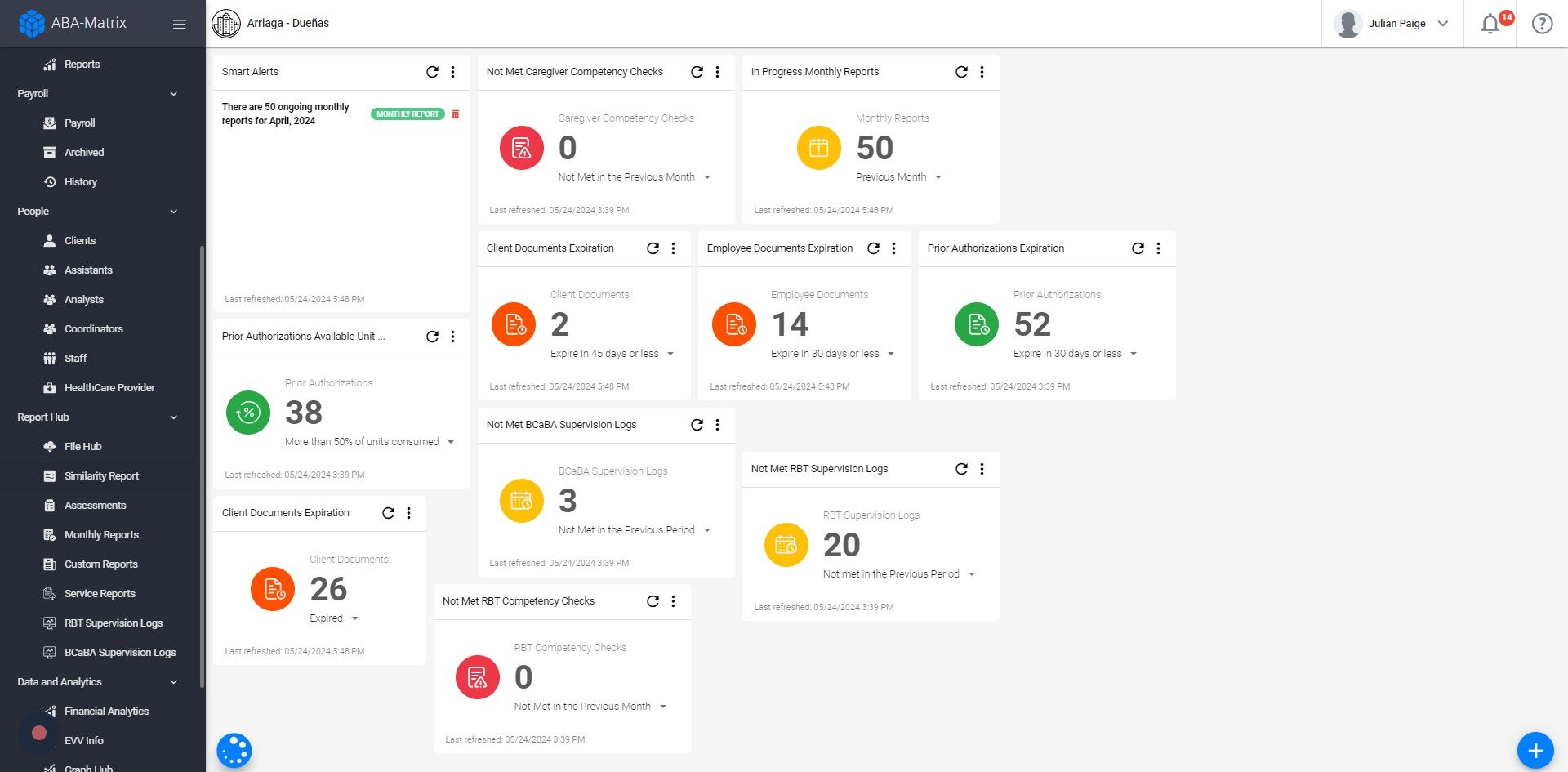Refresh Not Met RBT Supervision Logs widget
Viewport: 1568px width, 772px height.
(x=961, y=469)
